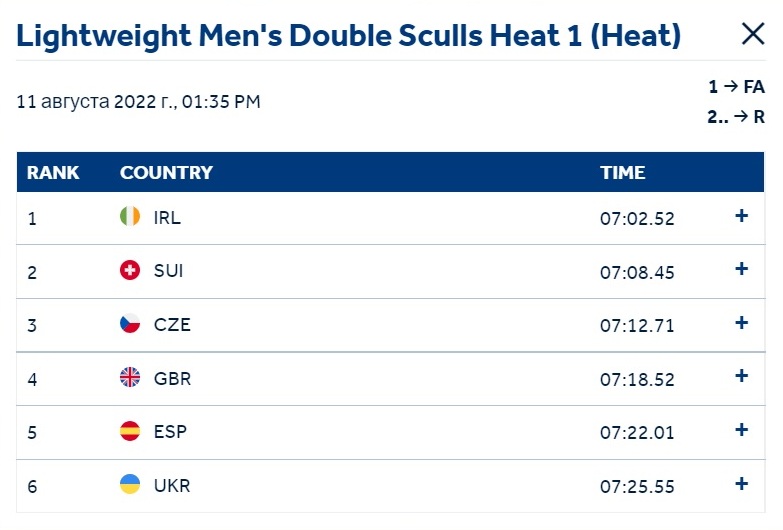This screenshot has width=783, height=530.
Task: Expand CZE row plus icon
Action: click(x=742, y=323)
